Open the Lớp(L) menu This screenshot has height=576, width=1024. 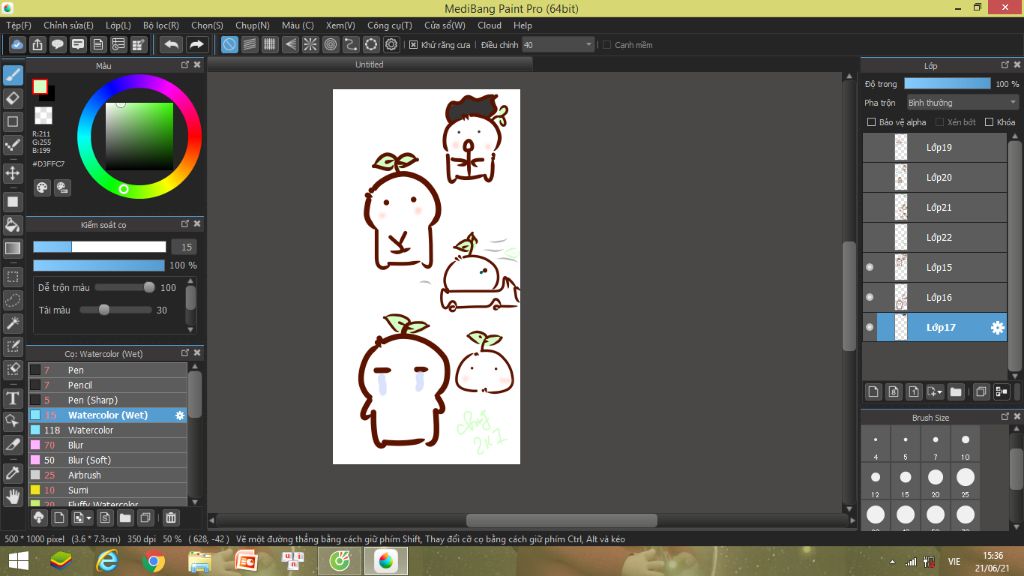pos(118,25)
